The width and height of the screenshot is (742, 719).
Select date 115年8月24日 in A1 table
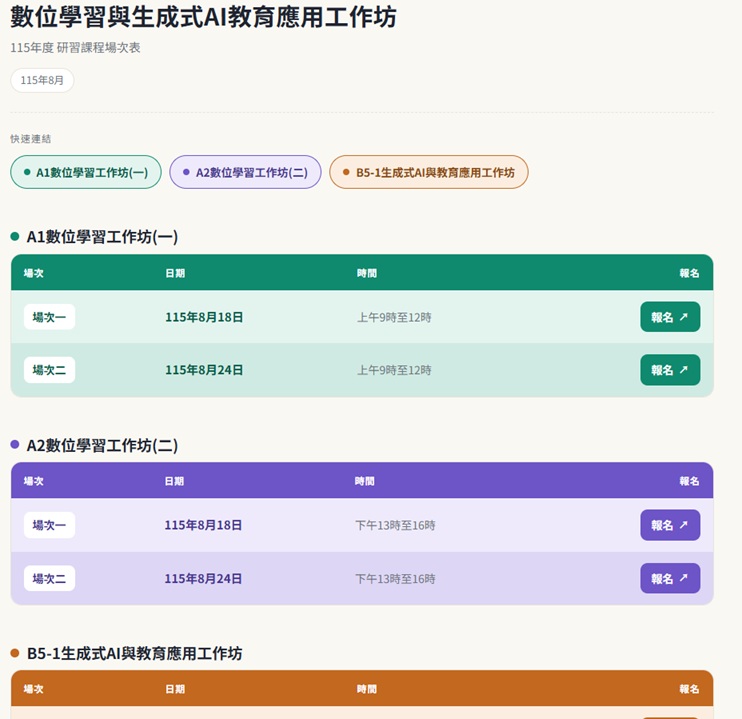[204, 370]
